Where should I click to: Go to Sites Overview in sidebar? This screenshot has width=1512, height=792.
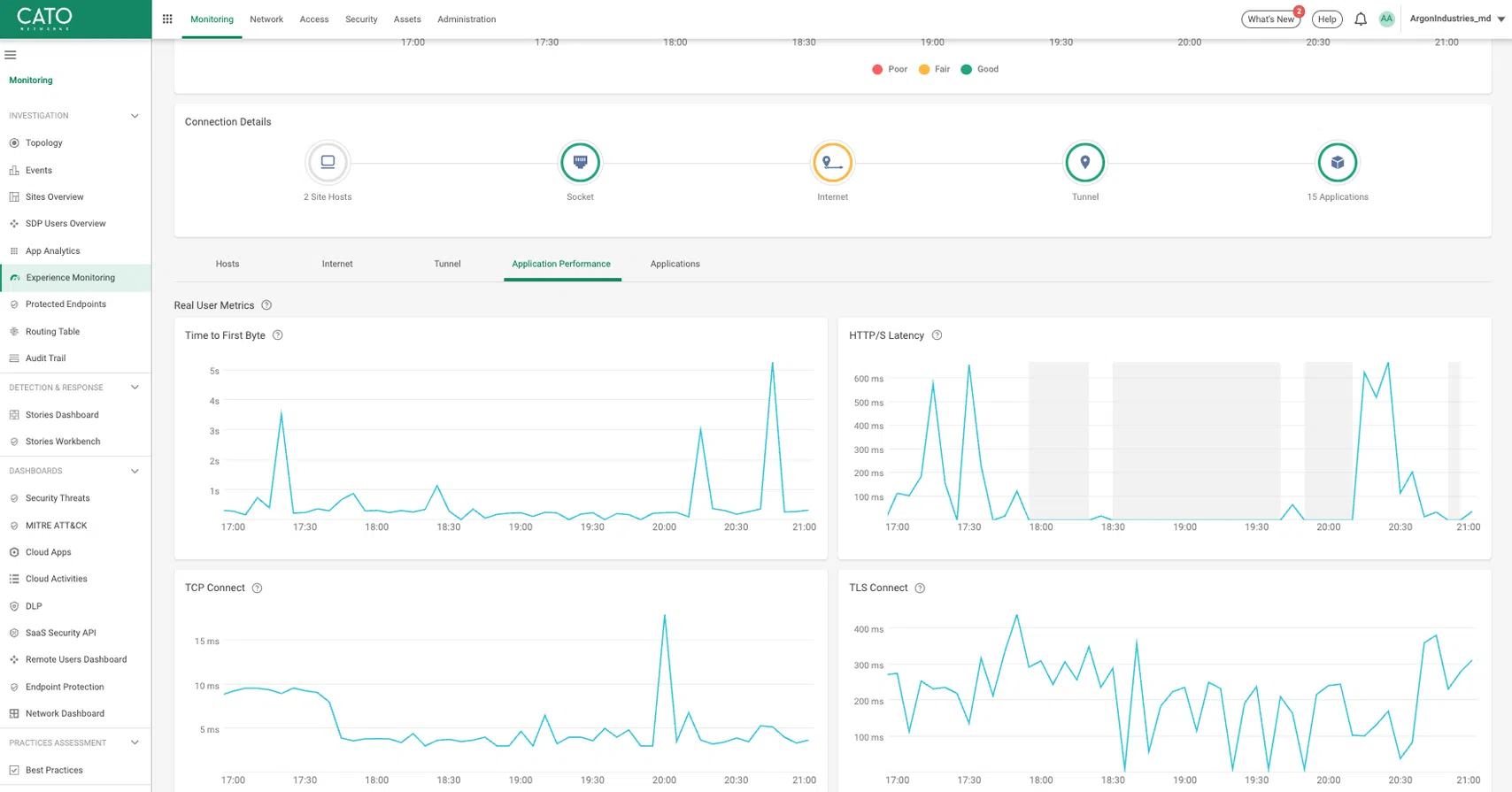click(54, 197)
